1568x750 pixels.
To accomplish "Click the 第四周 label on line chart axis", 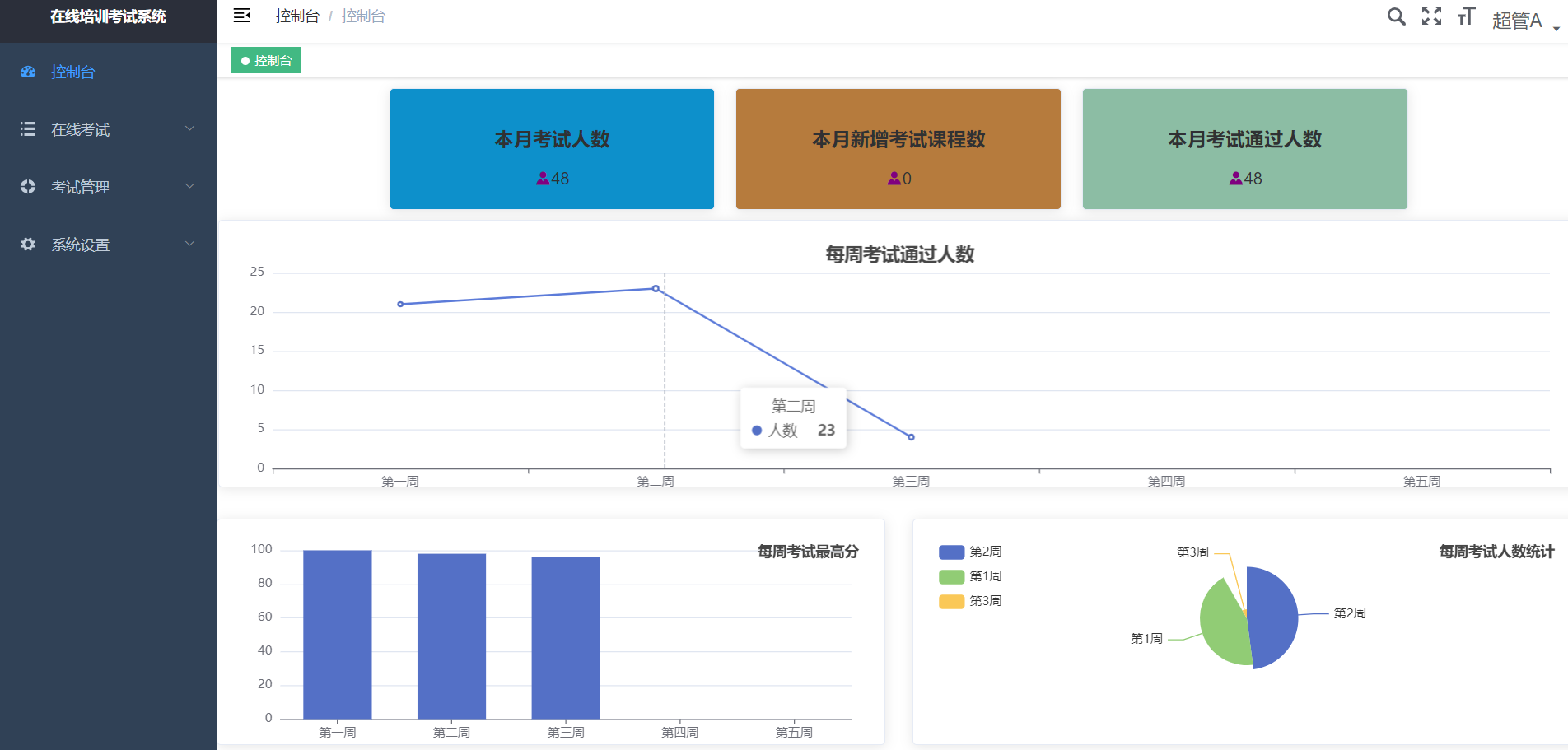I will (1166, 481).
